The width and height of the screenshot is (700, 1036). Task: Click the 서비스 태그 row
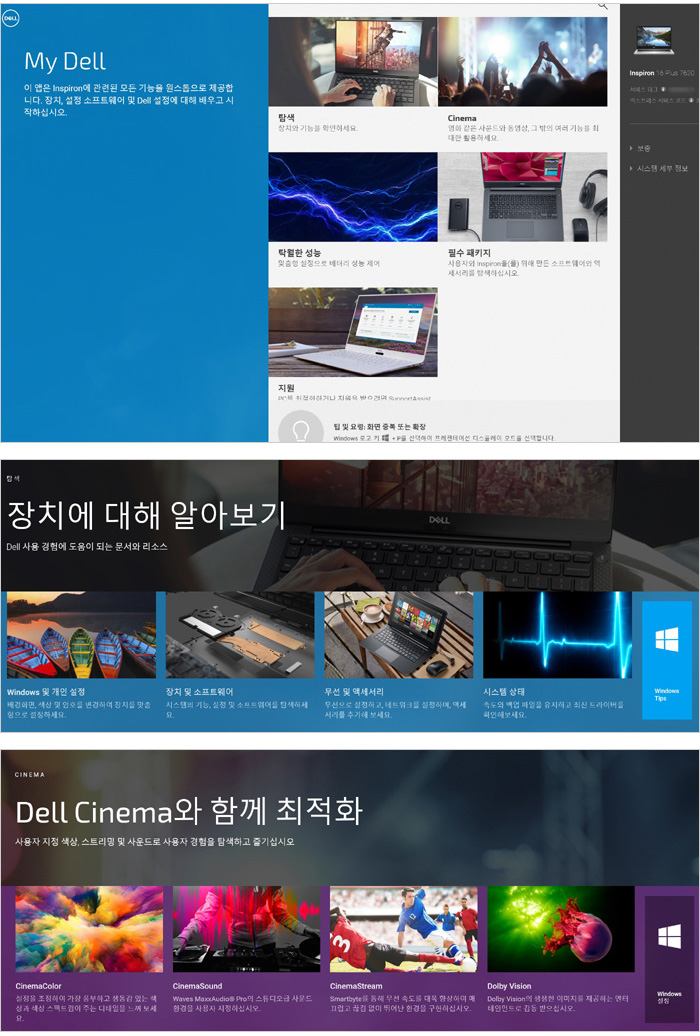(663, 89)
